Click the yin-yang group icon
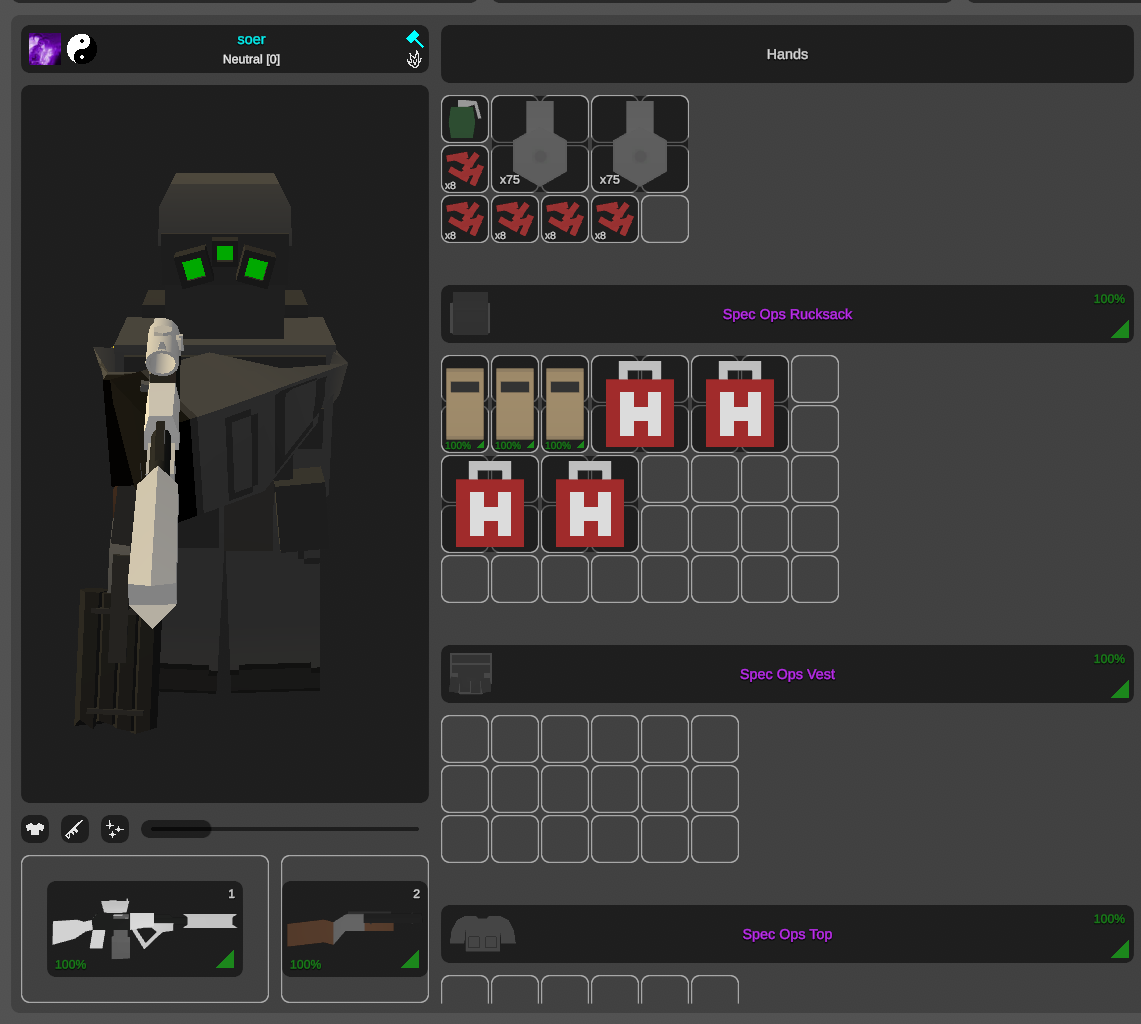The width and height of the screenshot is (1141, 1024). pyautogui.click(x=82, y=49)
